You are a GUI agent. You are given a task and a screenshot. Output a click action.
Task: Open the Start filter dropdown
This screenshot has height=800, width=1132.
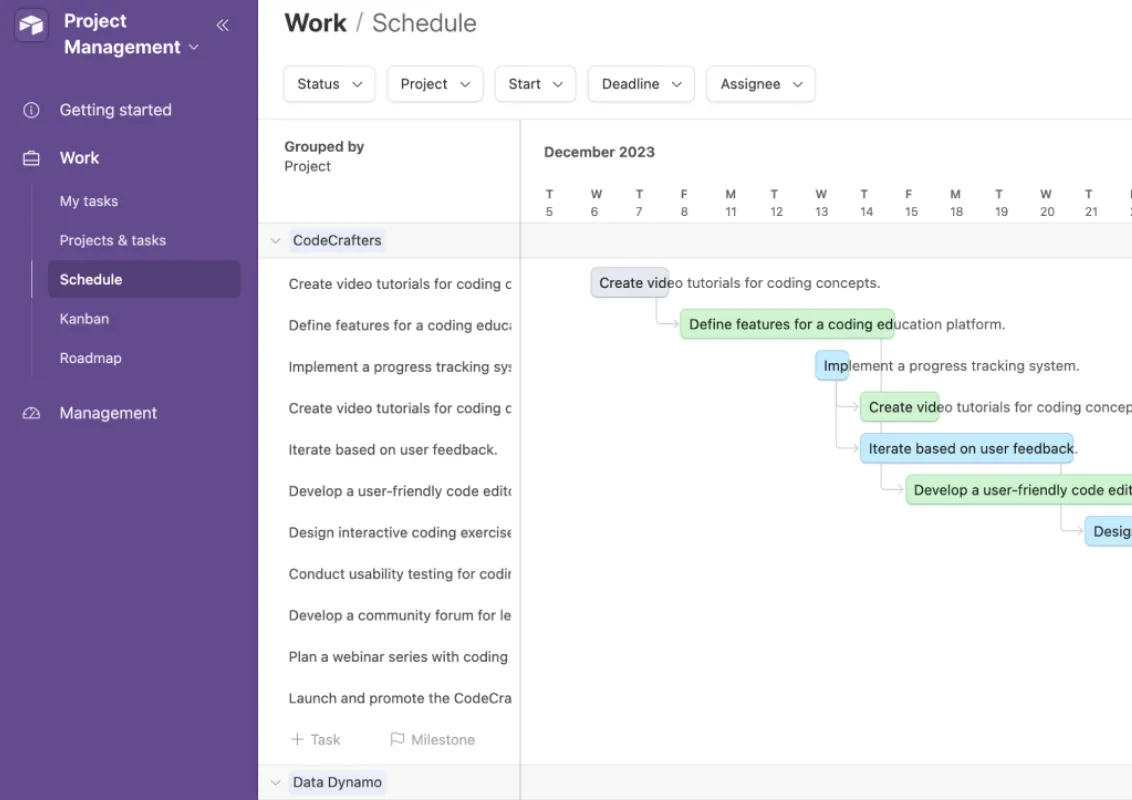click(535, 84)
